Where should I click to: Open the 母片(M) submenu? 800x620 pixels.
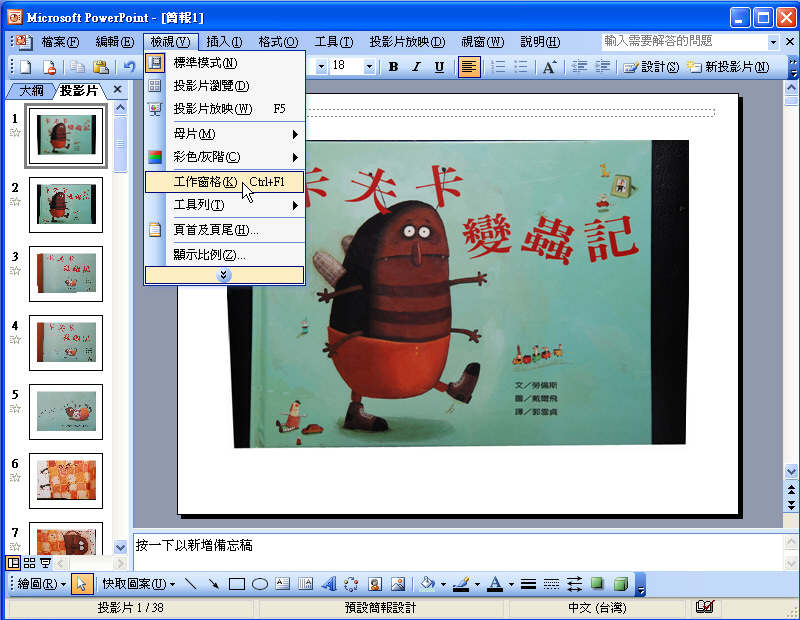224,134
